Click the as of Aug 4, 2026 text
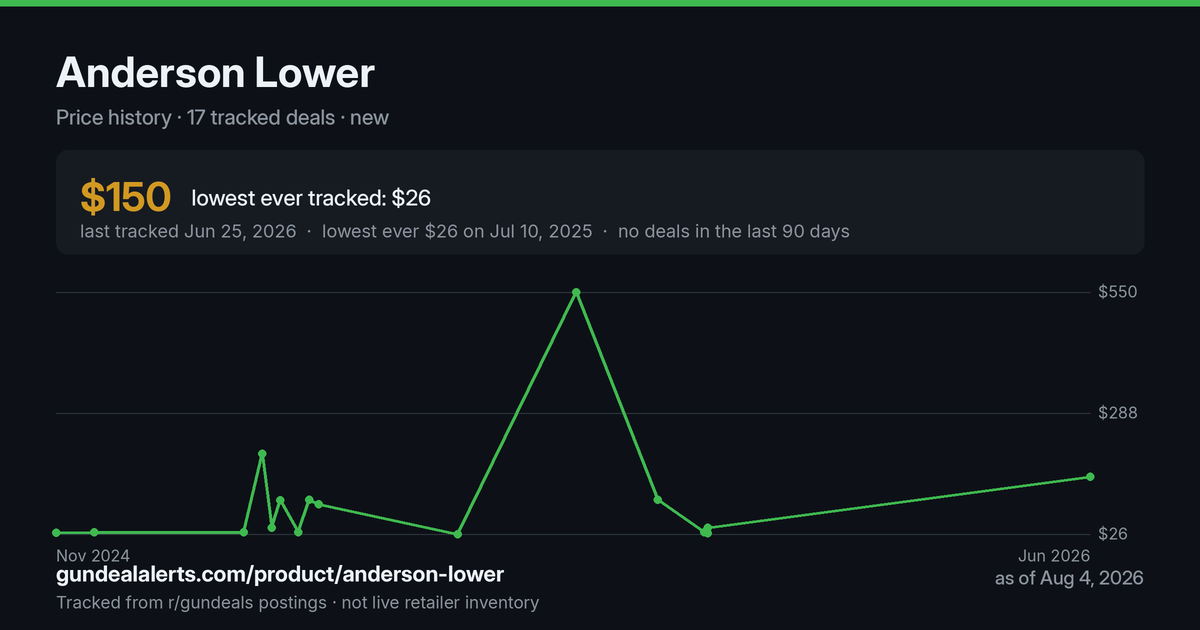1200x630 pixels. coord(1069,578)
